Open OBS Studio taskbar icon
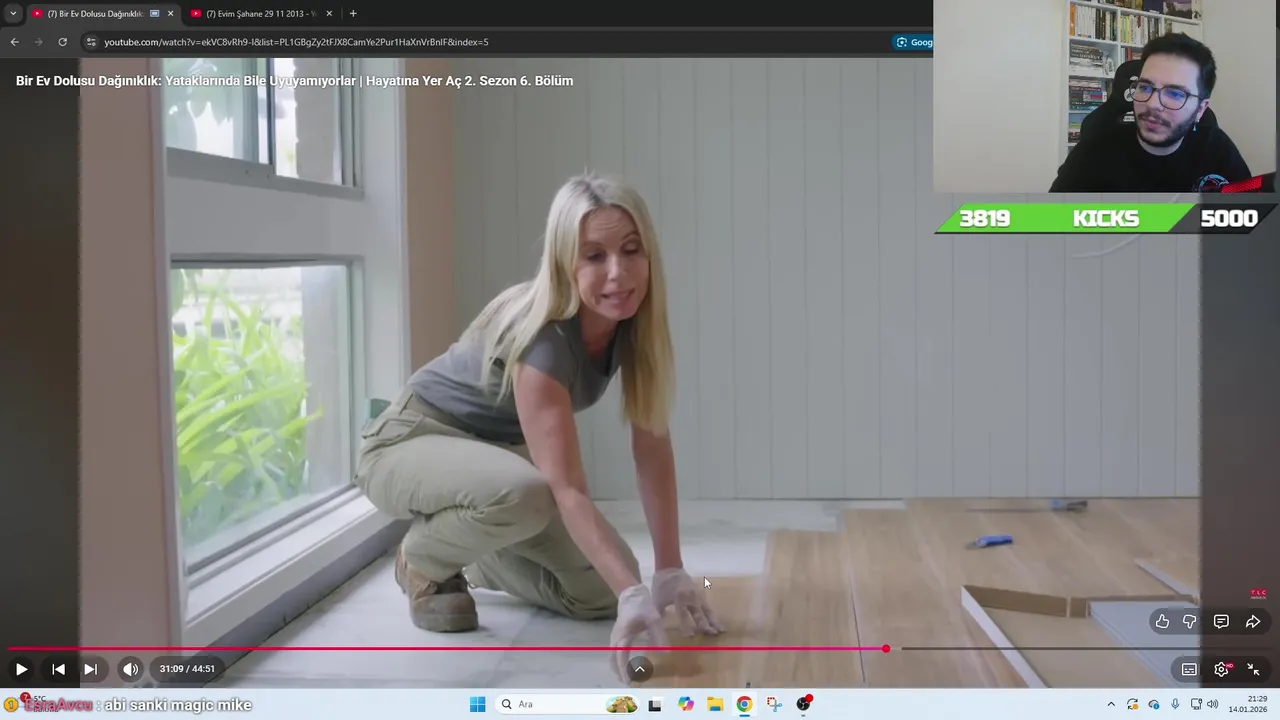The width and height of the screenshot is (1280, 720). click(x=804, y=704)
